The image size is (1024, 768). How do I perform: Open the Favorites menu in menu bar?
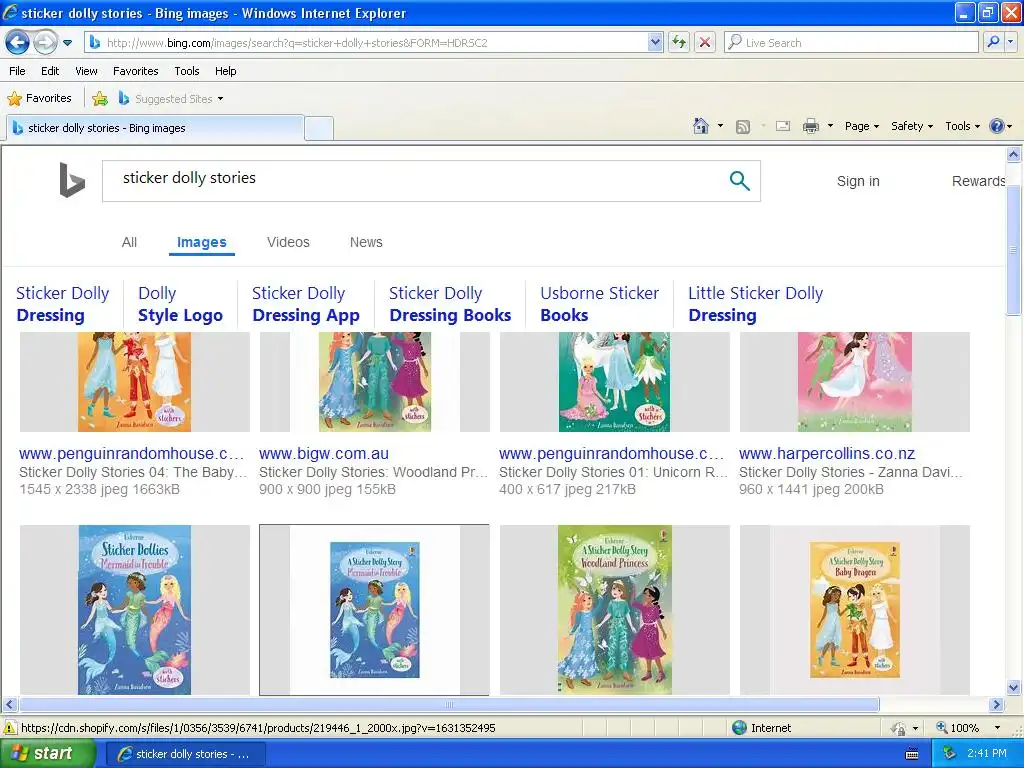(x=136, y=71)
